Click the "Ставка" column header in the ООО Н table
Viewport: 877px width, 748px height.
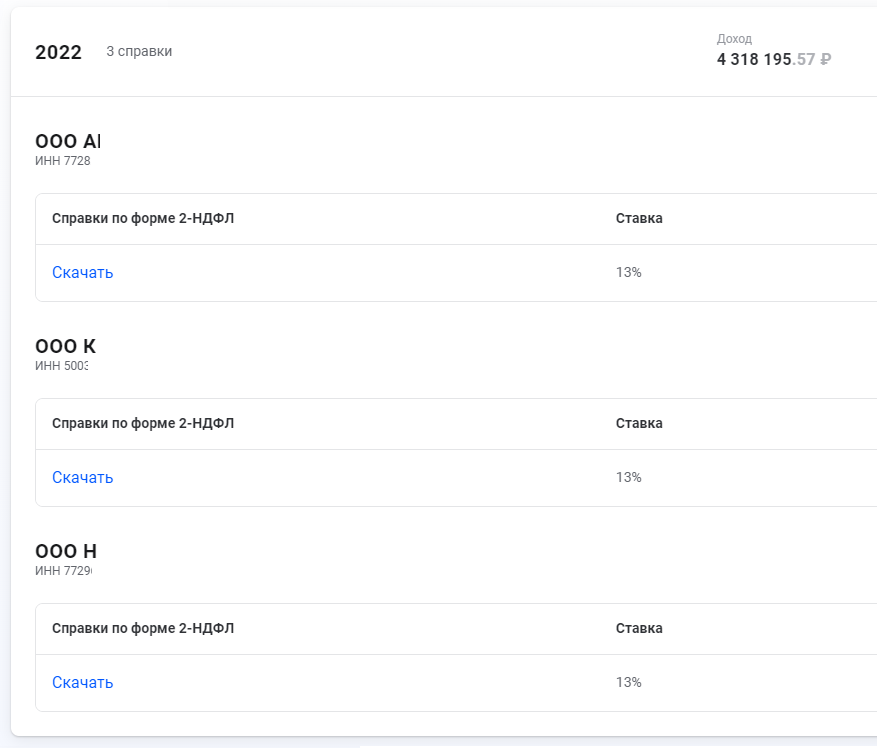pos(639,628)
